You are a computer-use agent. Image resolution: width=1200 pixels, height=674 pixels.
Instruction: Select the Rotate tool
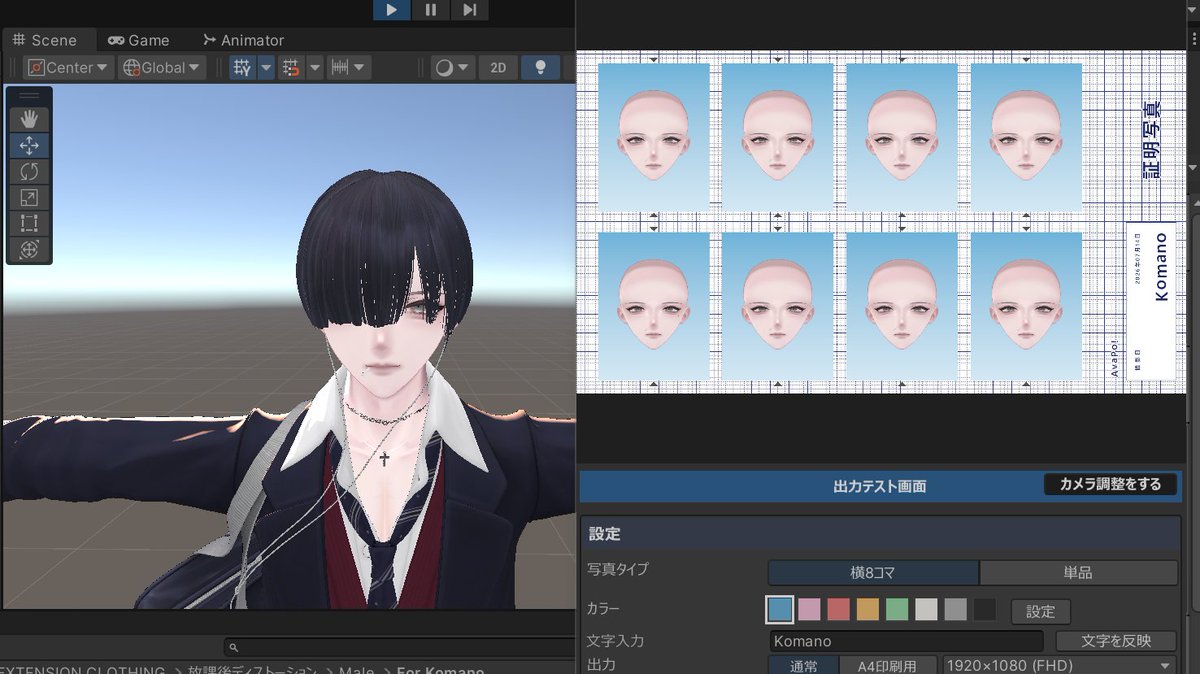[29, 171]
